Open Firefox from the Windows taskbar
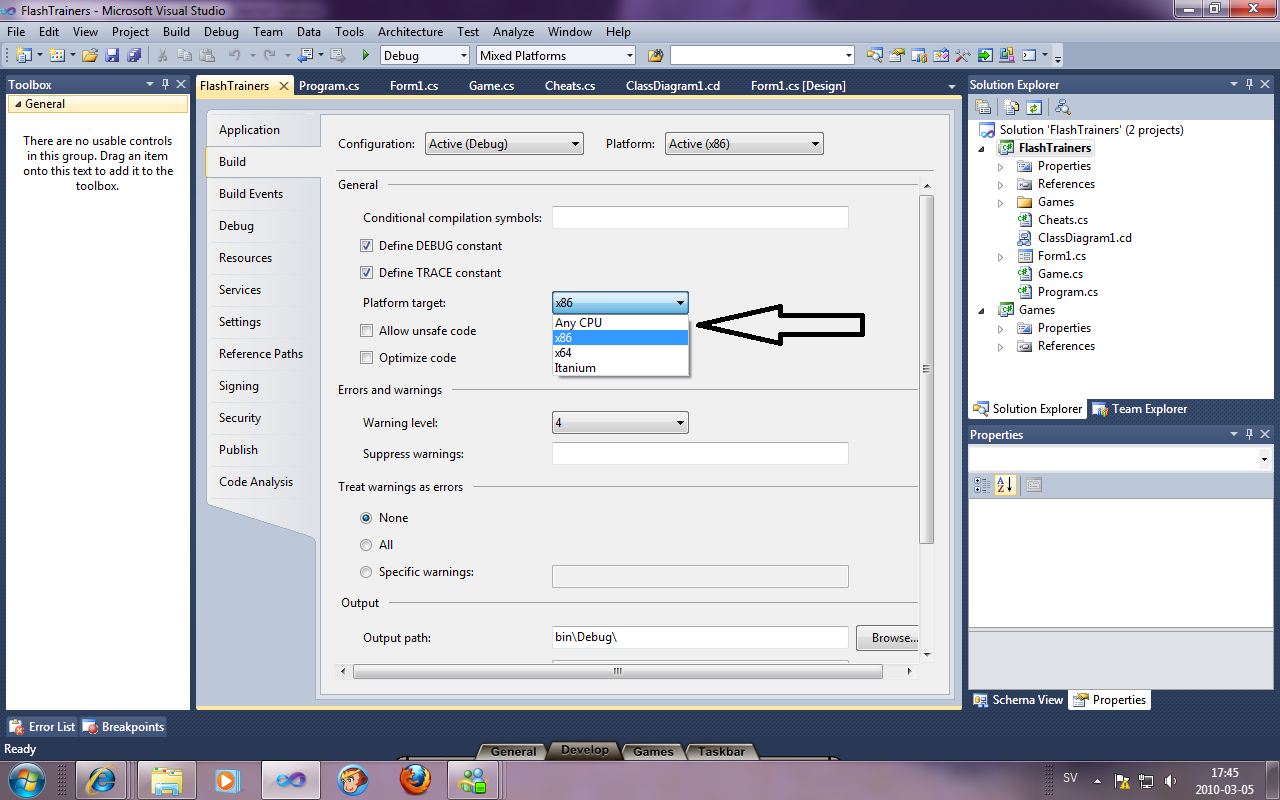This screenshot has width=1280, height=800. point(415,778)
